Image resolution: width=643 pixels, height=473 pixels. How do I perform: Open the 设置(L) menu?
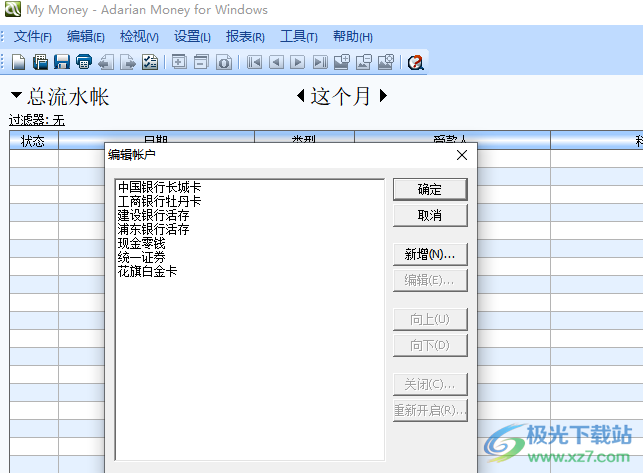click(x=192, y=37)
